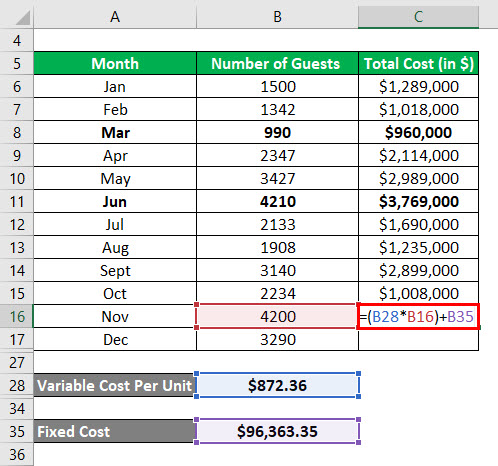The image size is (498, 466).
Task: Click total cost $2,989,000
Action: click(x=418, y=178)
